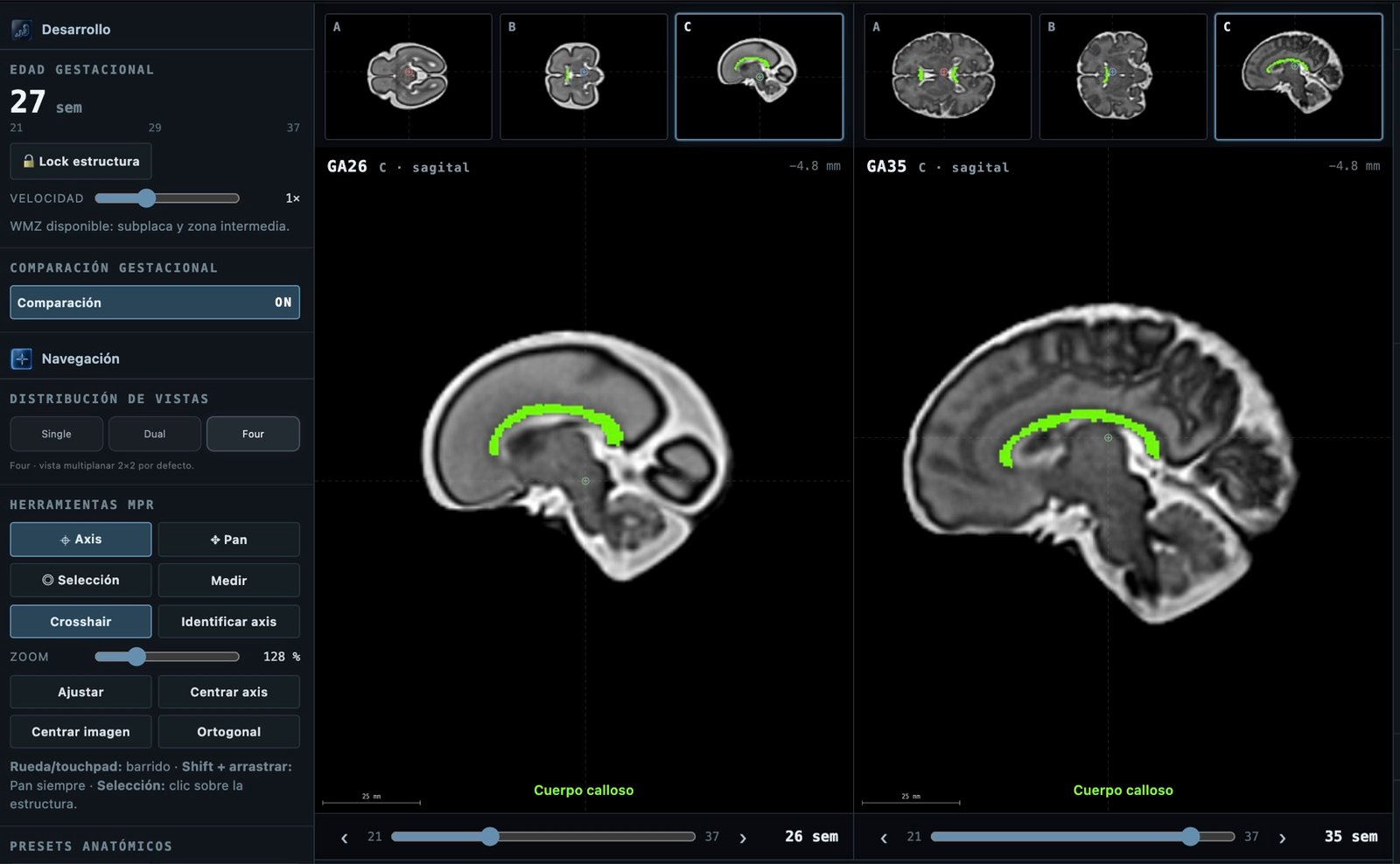Turn off the Comparación toggle
This screenshot has width=1400, height=864.
click(x=155, y=303)
